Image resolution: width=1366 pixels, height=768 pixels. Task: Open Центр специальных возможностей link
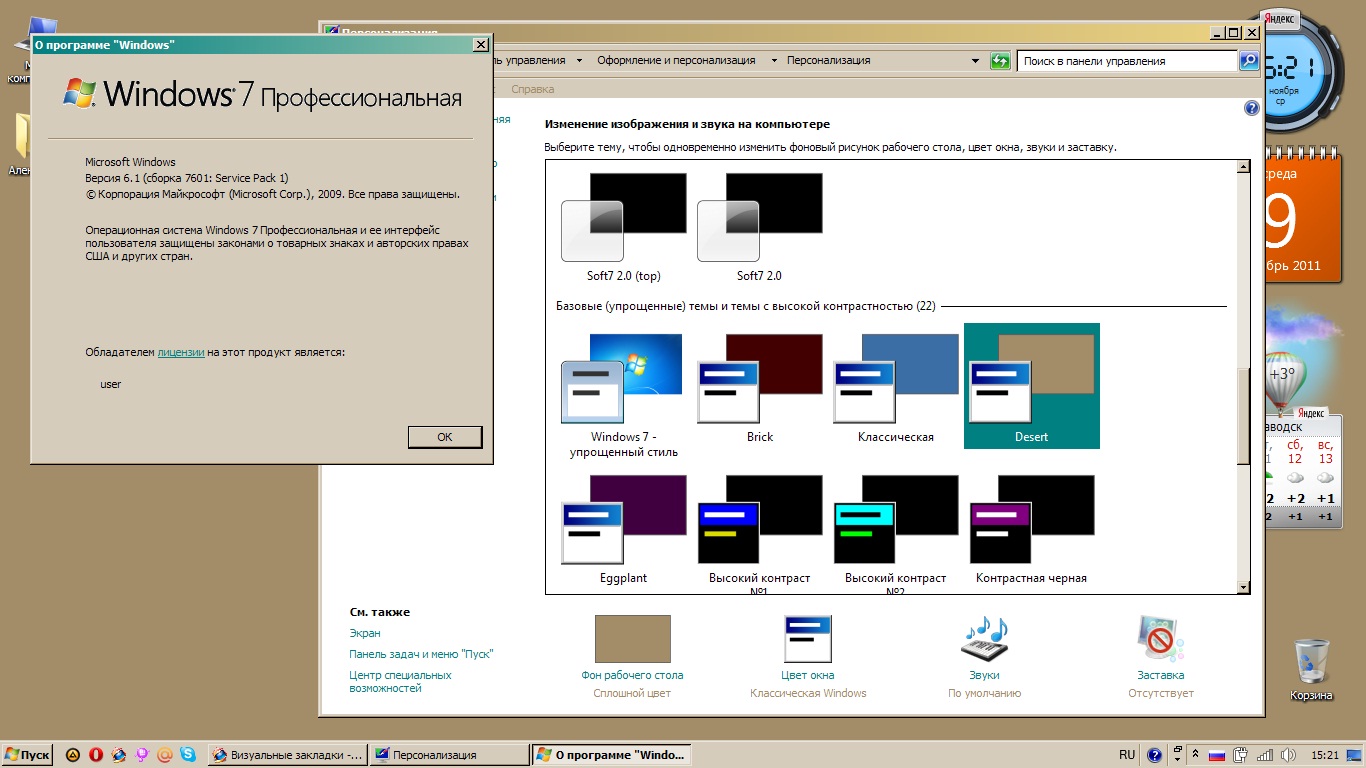pos(400,681)
